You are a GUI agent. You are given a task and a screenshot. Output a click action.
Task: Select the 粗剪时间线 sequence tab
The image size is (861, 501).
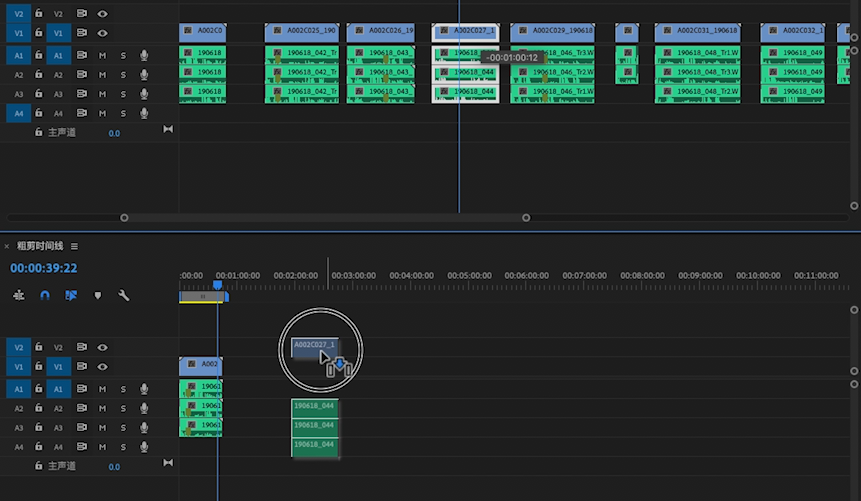click(x=39, y=246)
